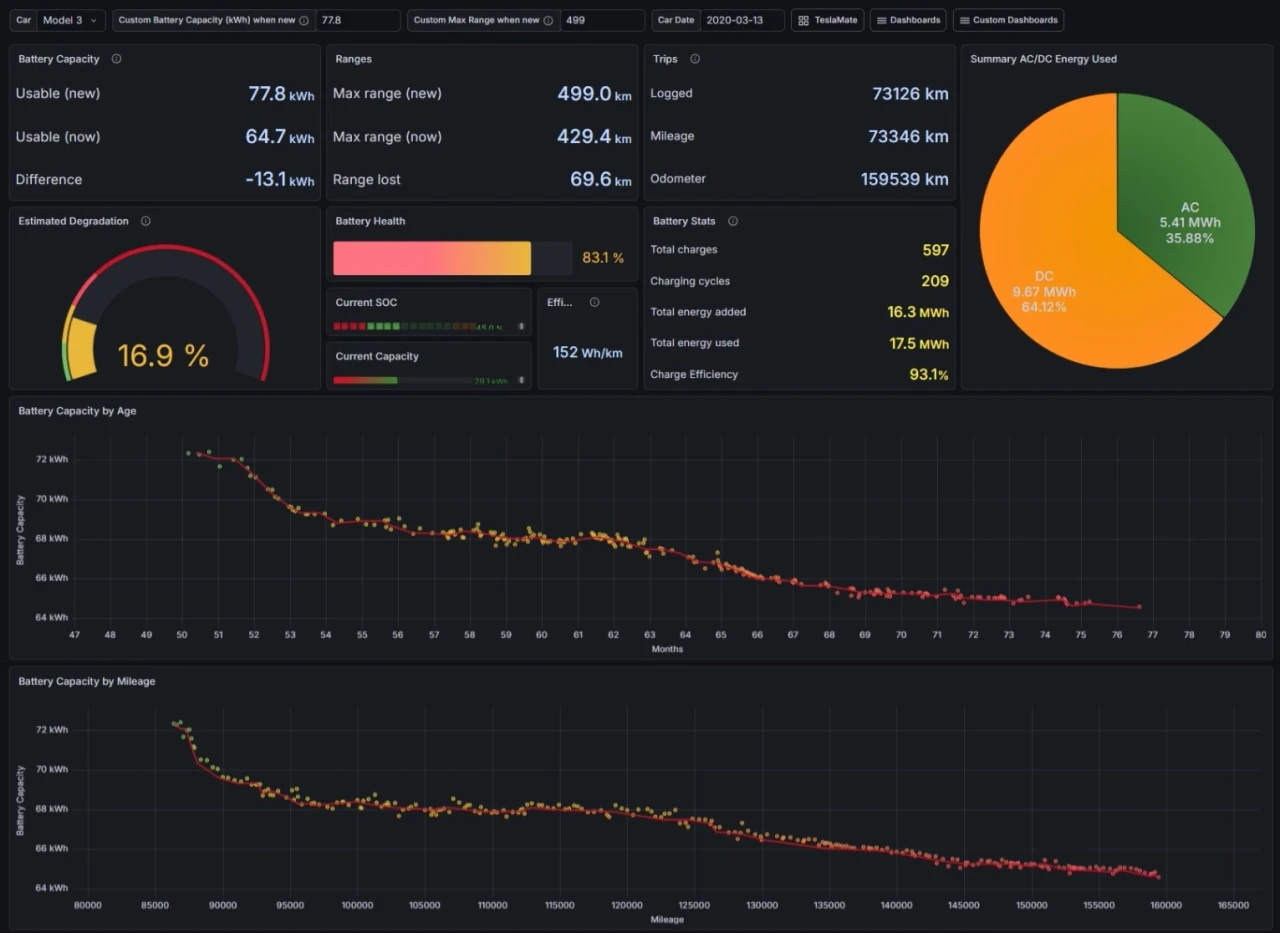Click the Odometer value 159539 km
This screenshot has height=933, width=1280.
coord(905,180)
